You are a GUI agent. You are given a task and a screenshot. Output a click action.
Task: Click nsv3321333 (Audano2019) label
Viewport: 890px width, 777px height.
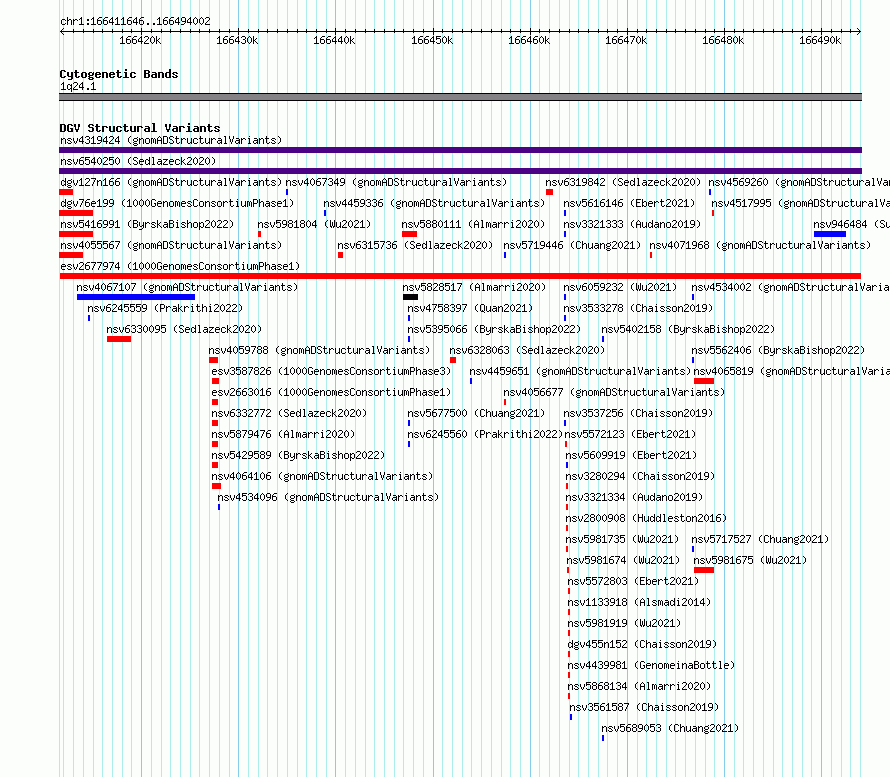632,224
